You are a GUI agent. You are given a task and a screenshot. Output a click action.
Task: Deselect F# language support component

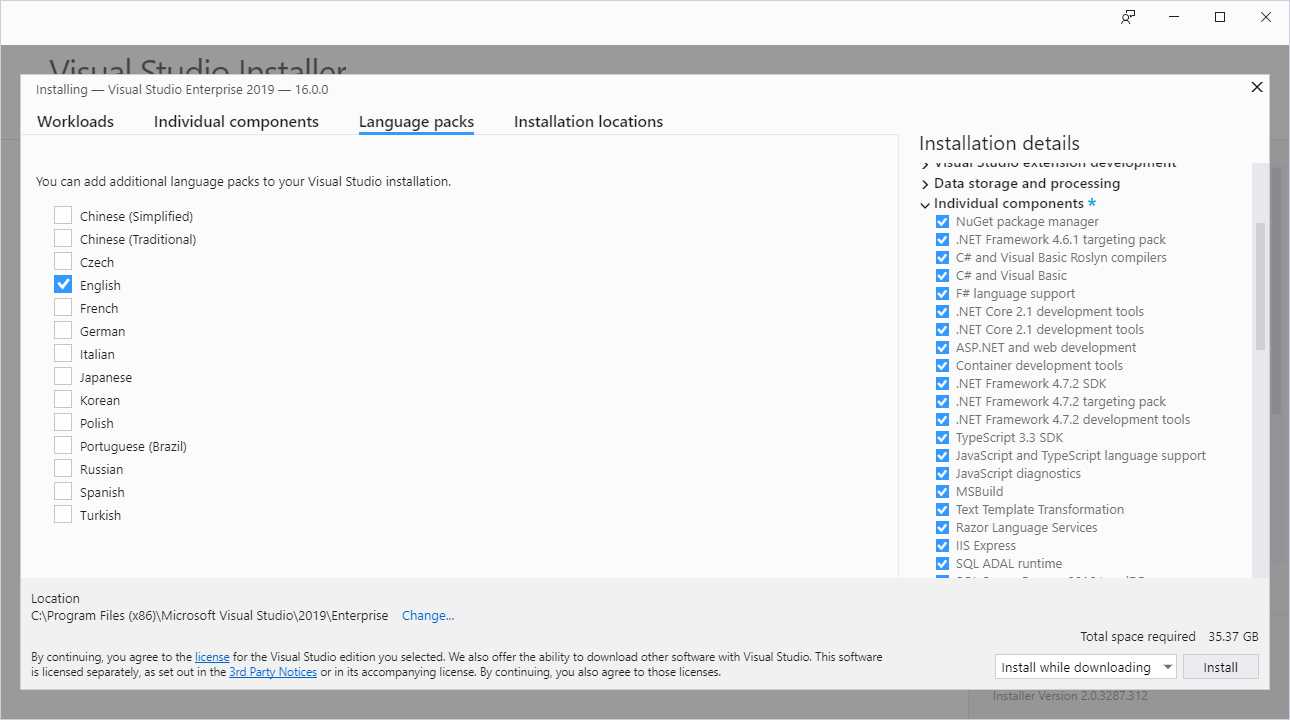942,294
